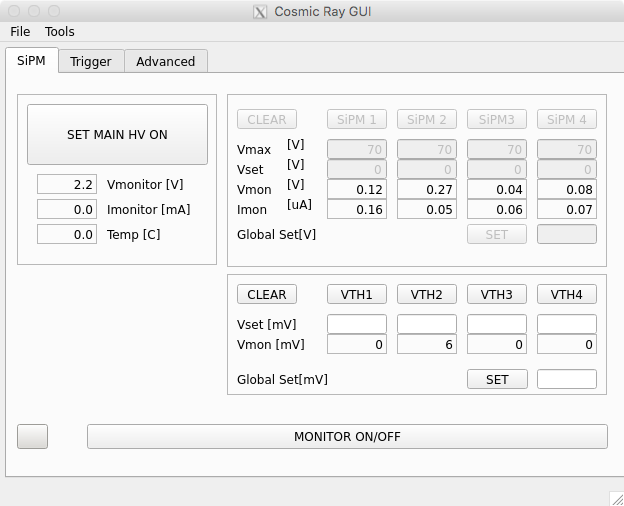Click the Vmonitor [V] value field
The width and height of the screenshot is (624, 506).
click(67, 184)
